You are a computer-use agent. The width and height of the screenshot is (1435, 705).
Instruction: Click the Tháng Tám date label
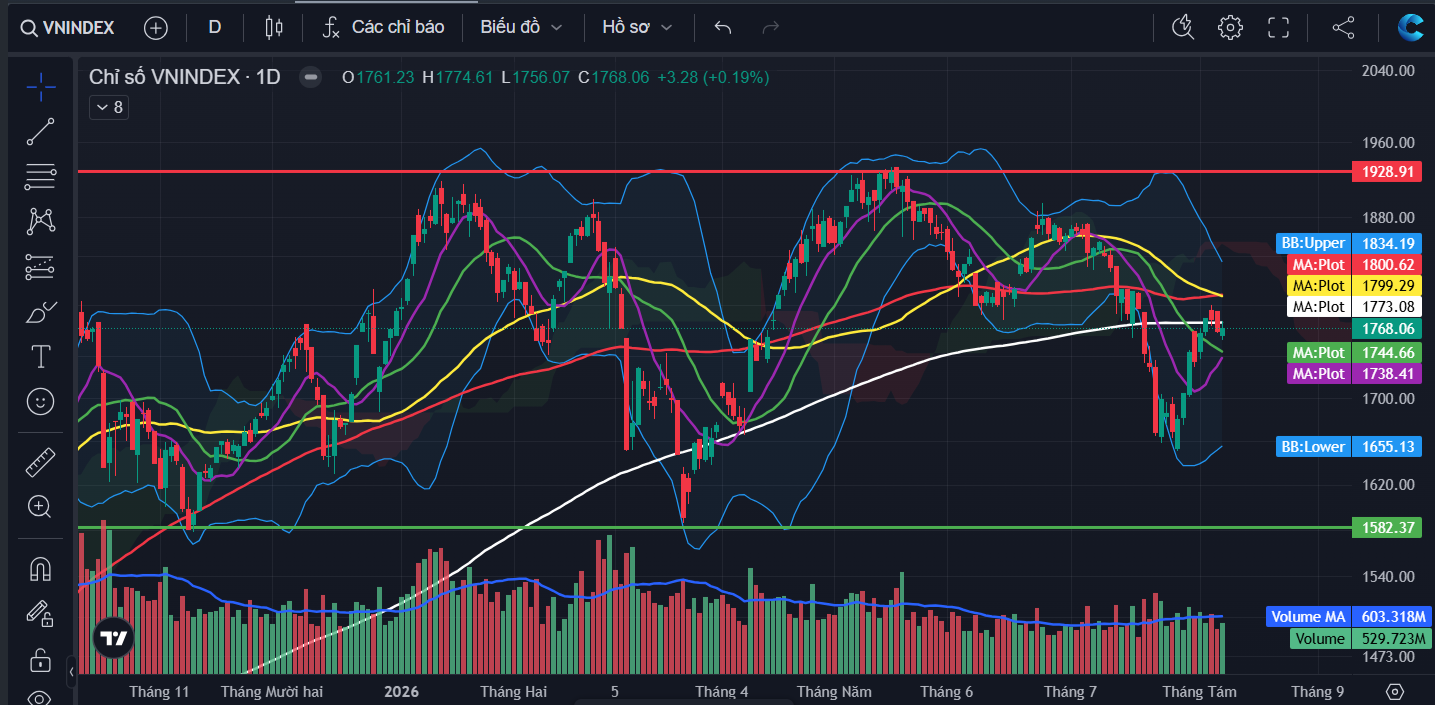point(1199,692)
